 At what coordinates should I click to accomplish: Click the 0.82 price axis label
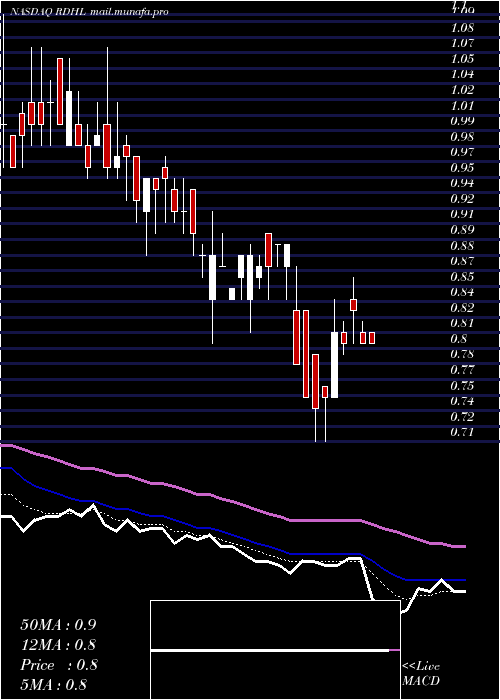tap(462, 308)
